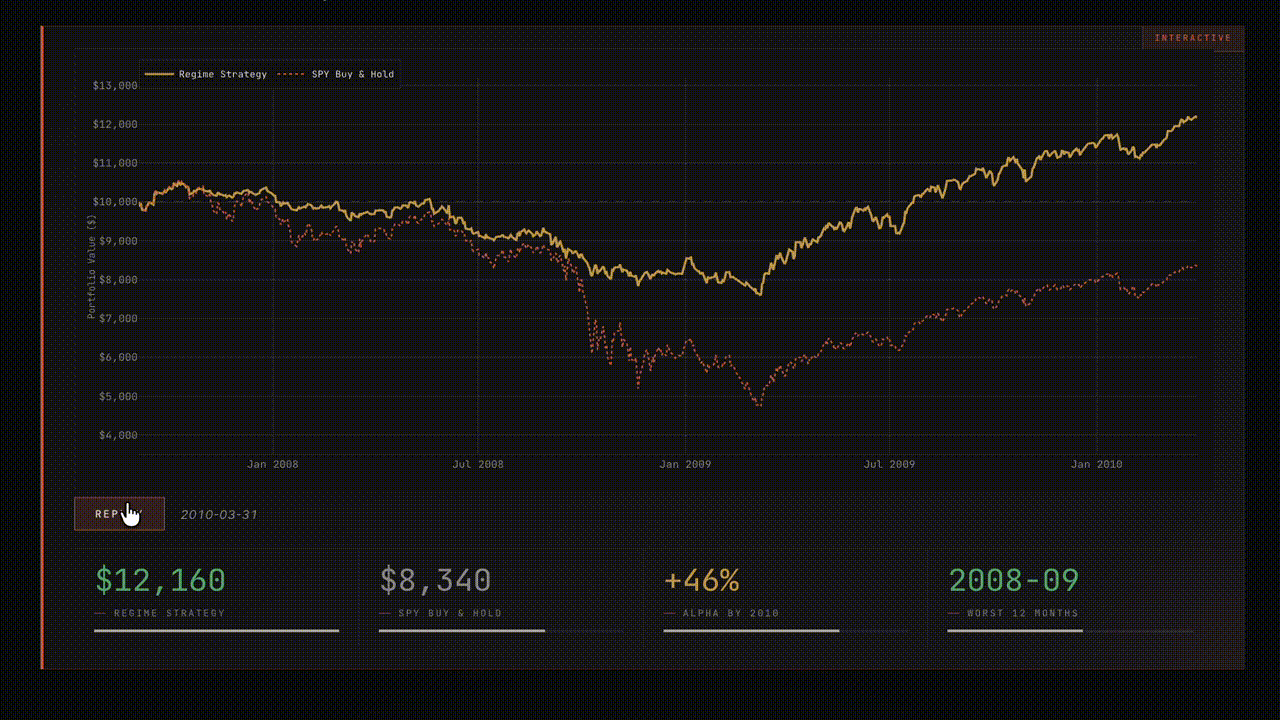Click the progress bar under Worst 12 Months

[x=1070, y=631]
